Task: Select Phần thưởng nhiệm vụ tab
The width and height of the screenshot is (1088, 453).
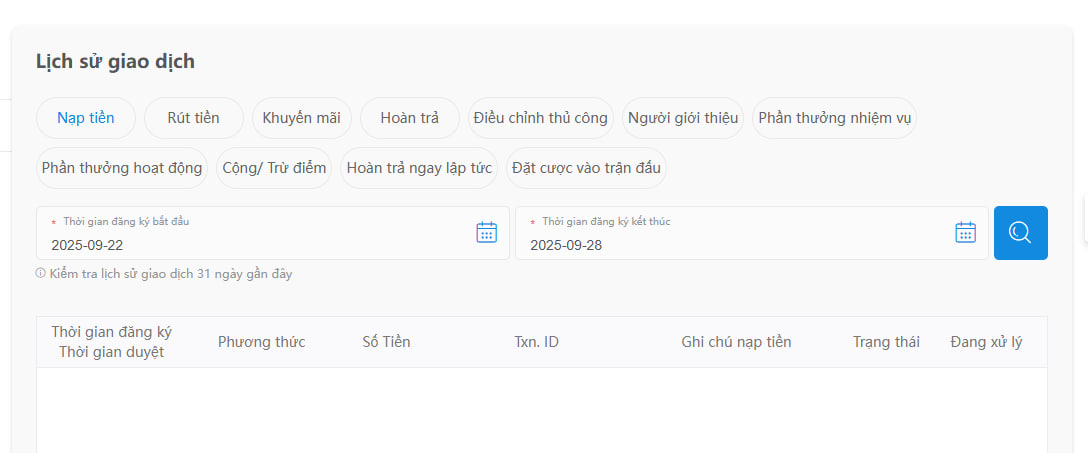Action: (834, 118)
